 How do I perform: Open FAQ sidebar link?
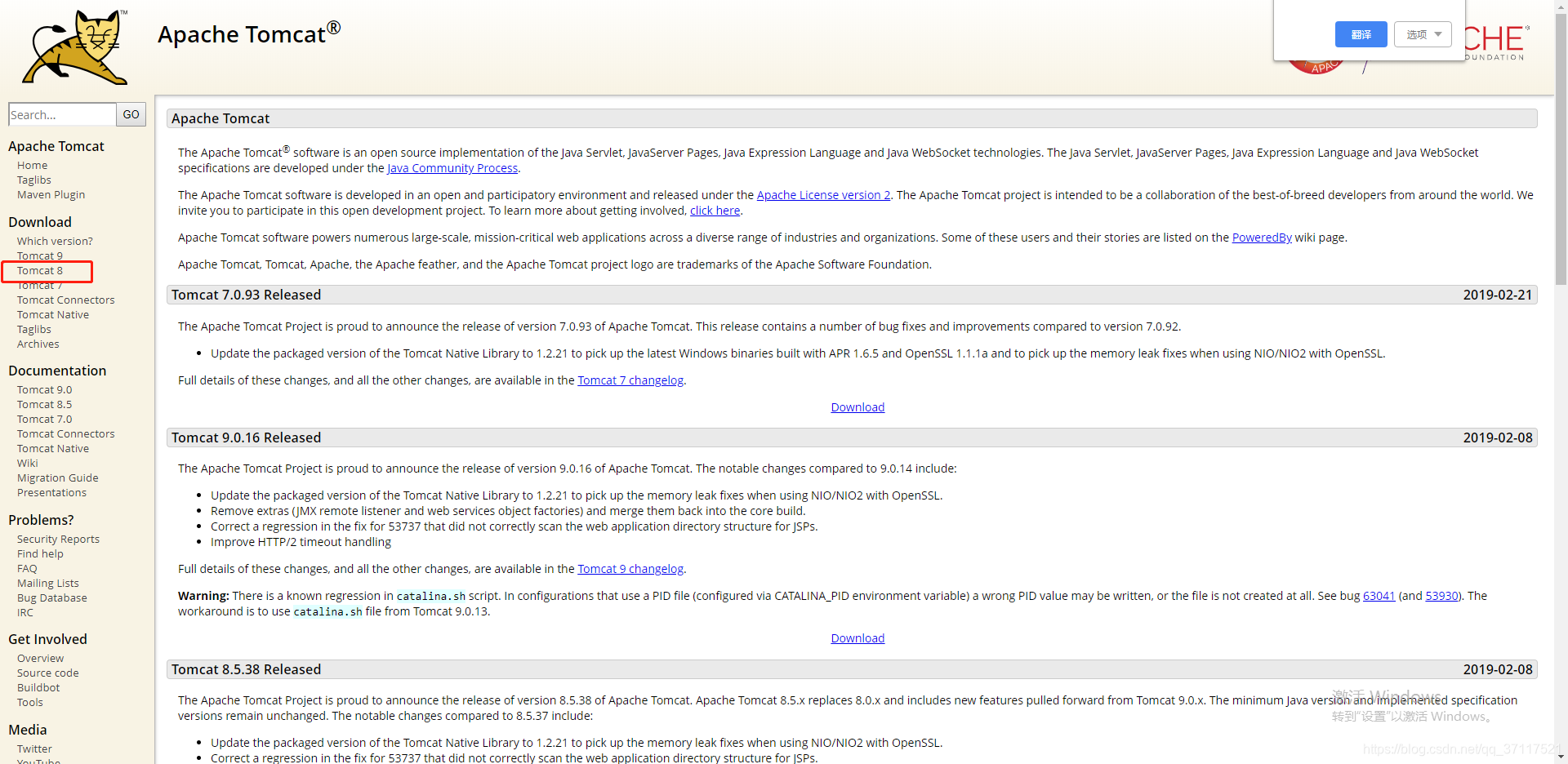tap(27, 568)
